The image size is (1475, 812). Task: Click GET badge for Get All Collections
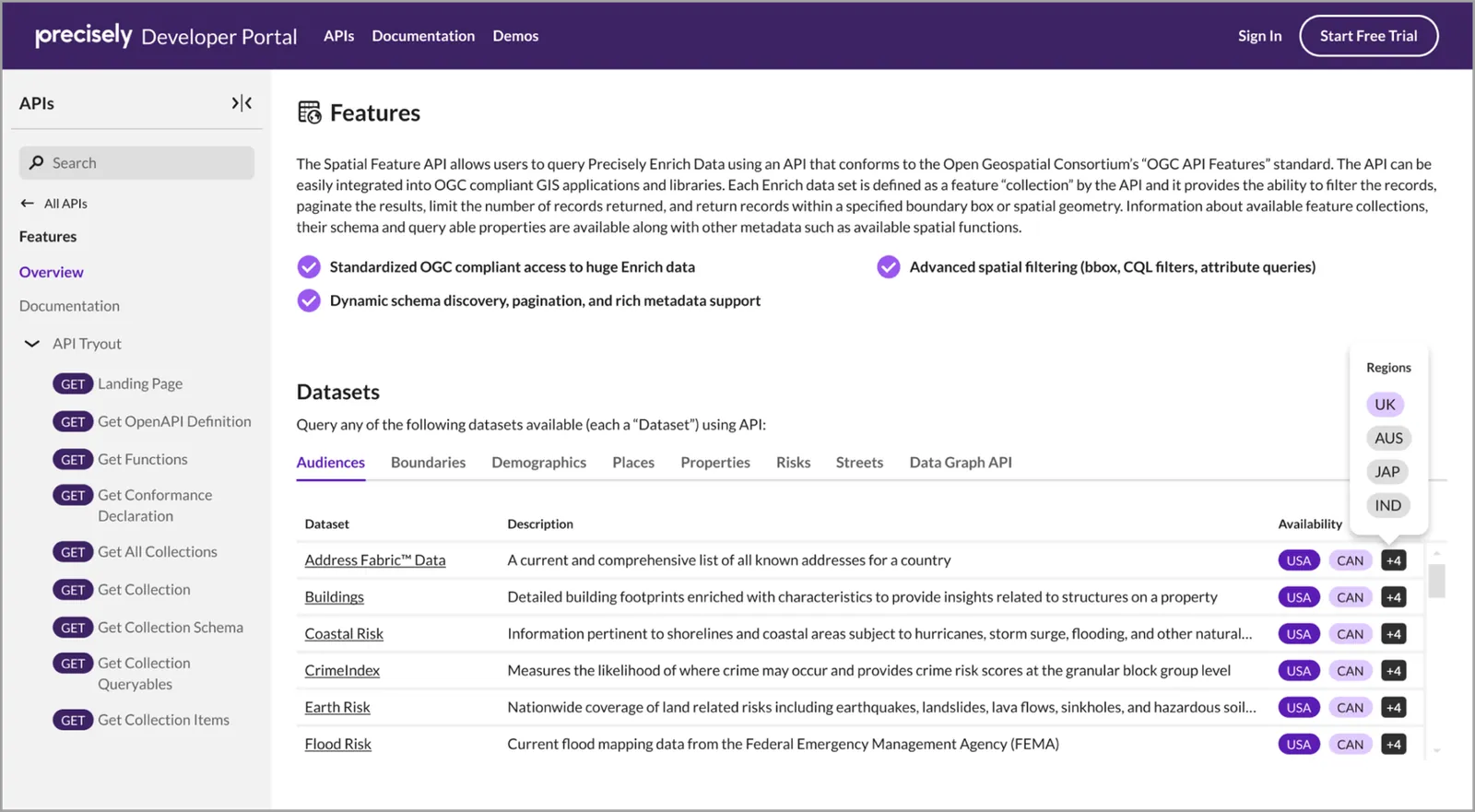pyautogui.click(x=73, y=552)
